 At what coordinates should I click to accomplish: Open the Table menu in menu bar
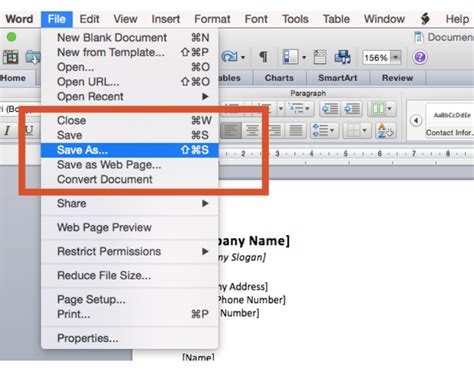click(x=336, y=19)
